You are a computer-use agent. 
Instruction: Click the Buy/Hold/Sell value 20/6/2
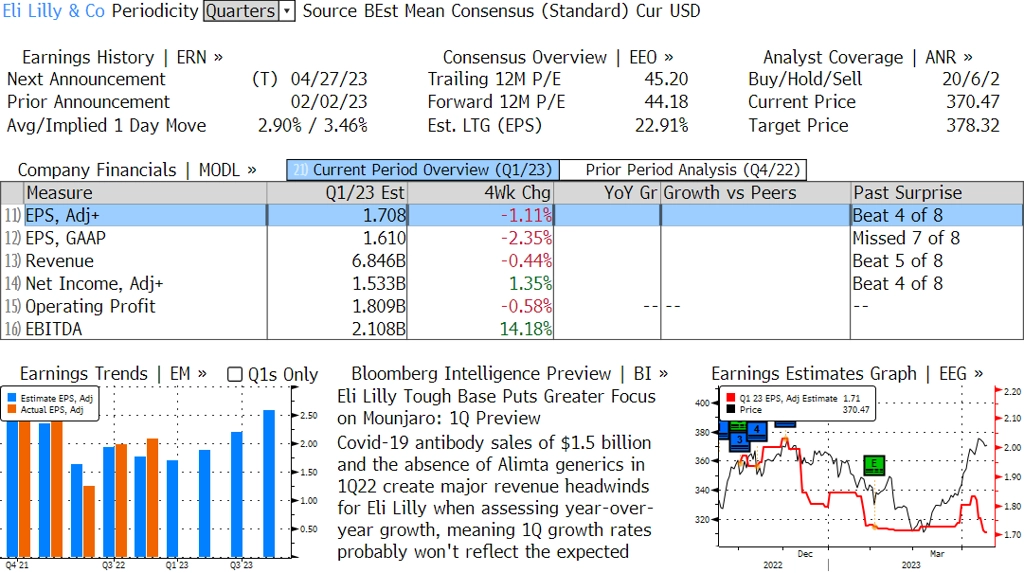coord(970,79)
